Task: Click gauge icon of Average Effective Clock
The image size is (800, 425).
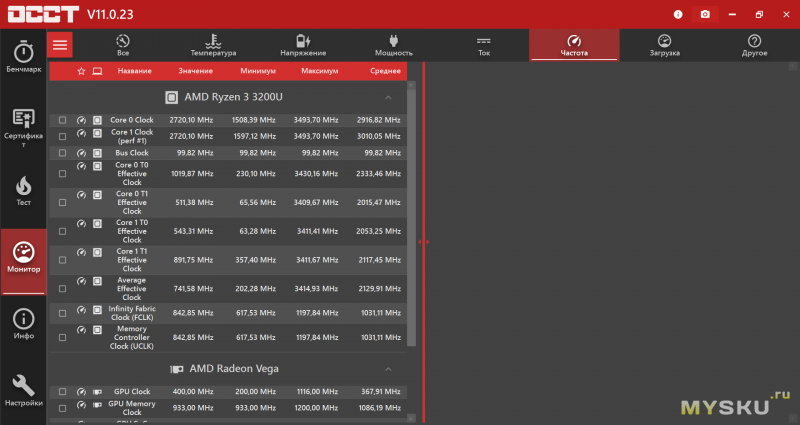Action: (81, 281)
